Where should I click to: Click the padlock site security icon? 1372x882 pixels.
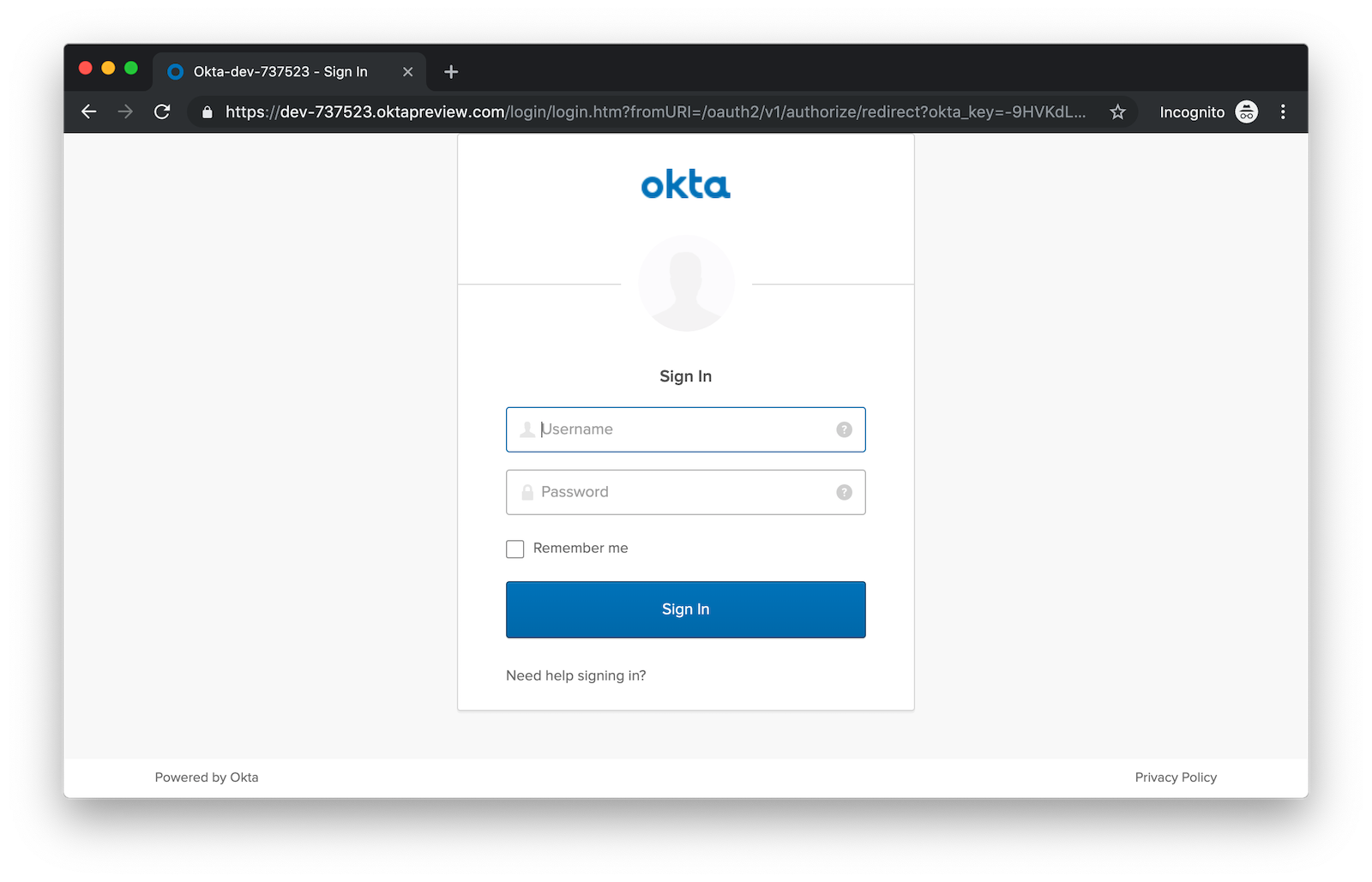(207, 112)
